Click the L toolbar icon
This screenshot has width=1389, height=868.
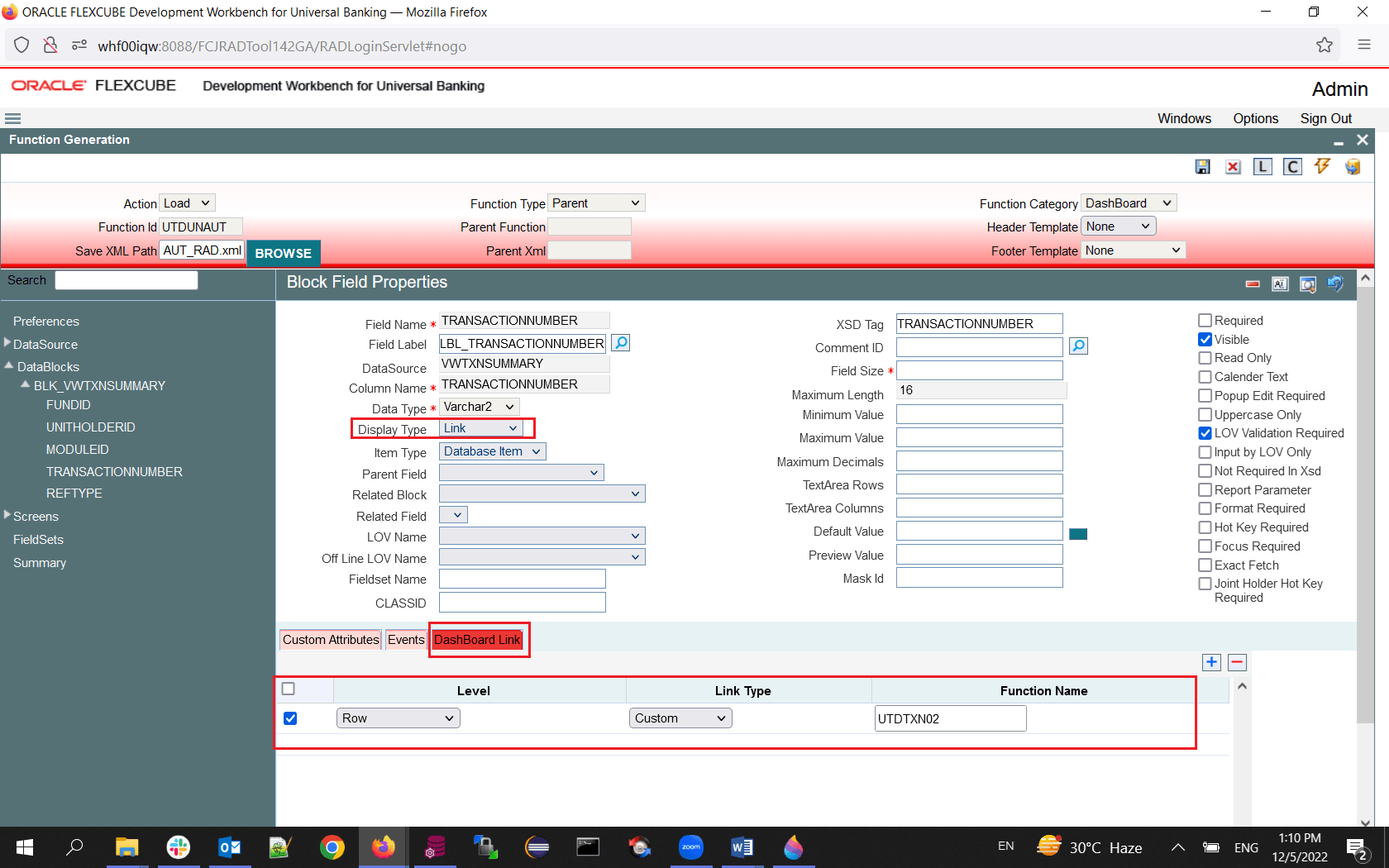pyautogui.click(x=1263, y=167)
